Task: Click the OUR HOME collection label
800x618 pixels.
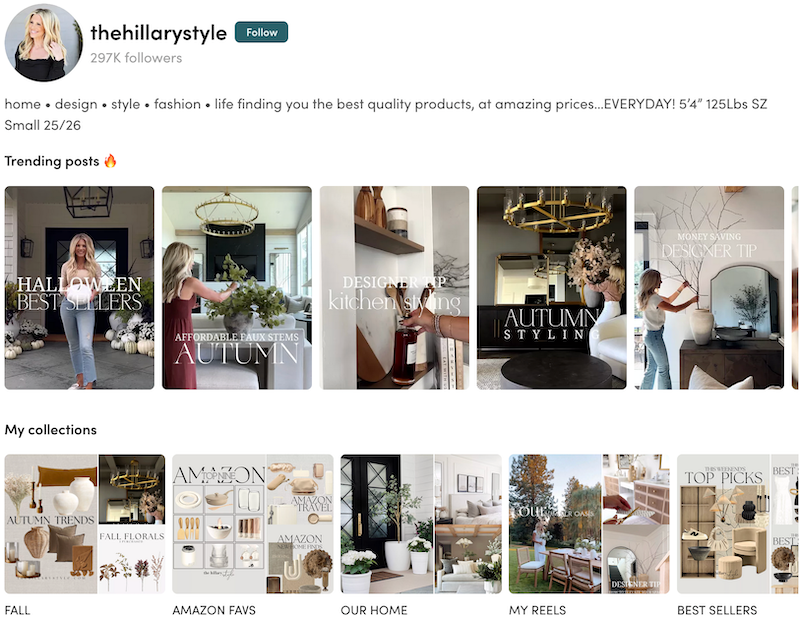Action: click(374, 610)
